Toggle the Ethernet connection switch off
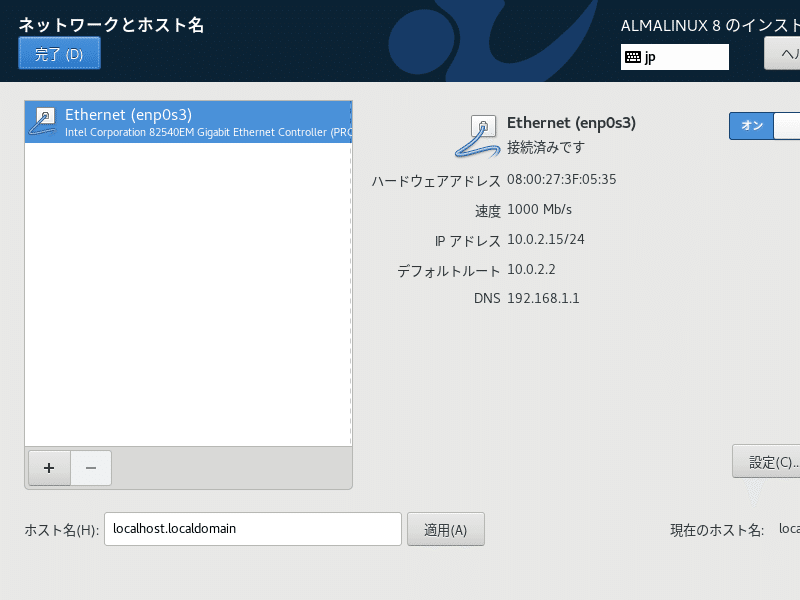The height and width of the screenshot is (600, 800). (x=764, y=126)
